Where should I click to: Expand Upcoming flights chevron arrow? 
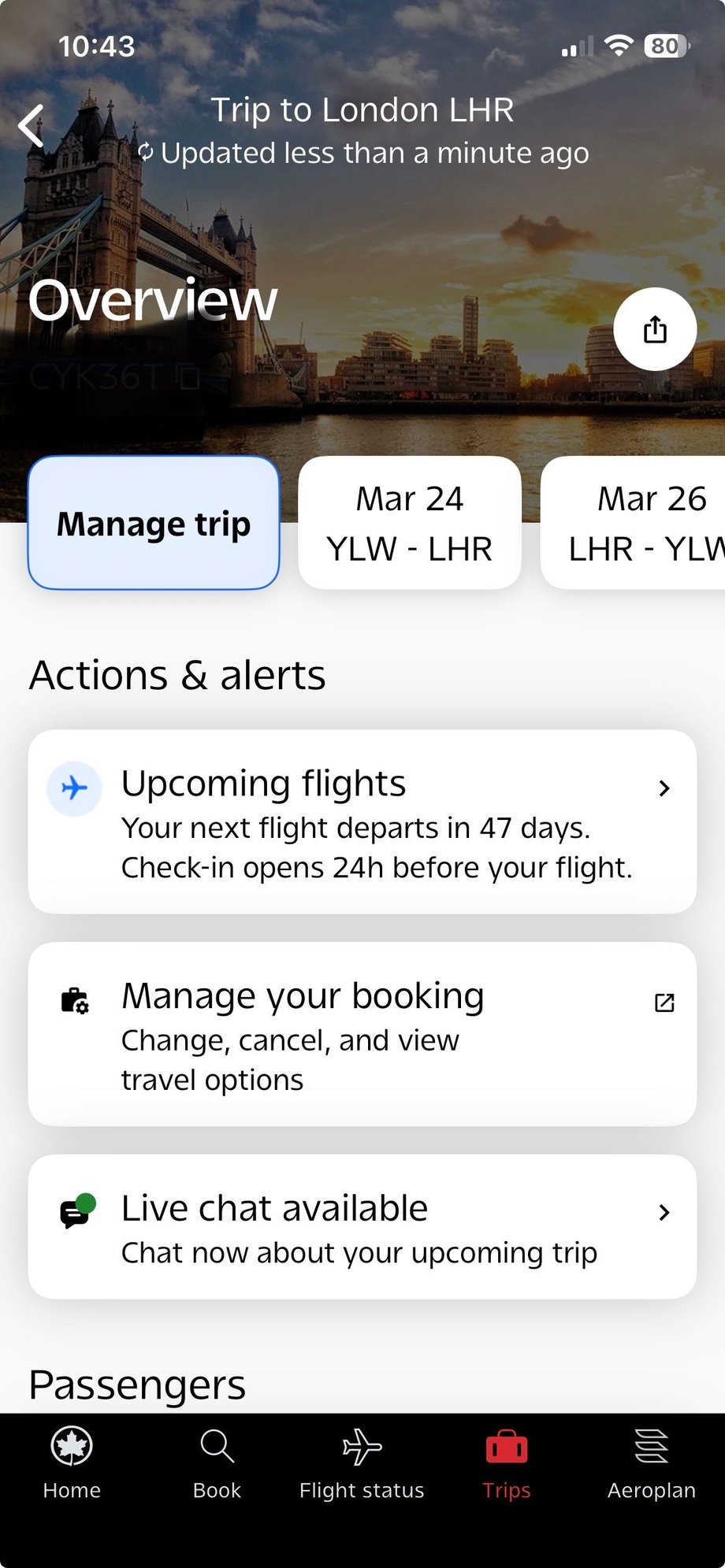664,788
